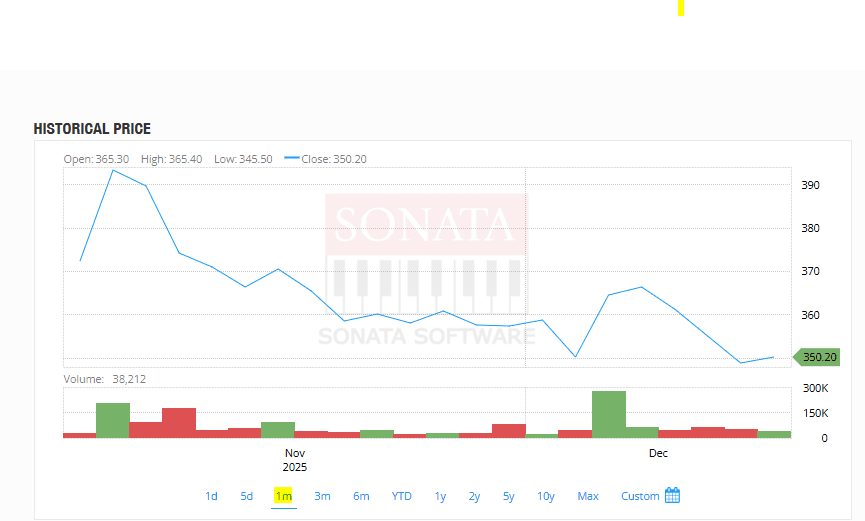Click the blue Close legend line
Viewport: 865px width, 521px height.
(x=292, y=158)
